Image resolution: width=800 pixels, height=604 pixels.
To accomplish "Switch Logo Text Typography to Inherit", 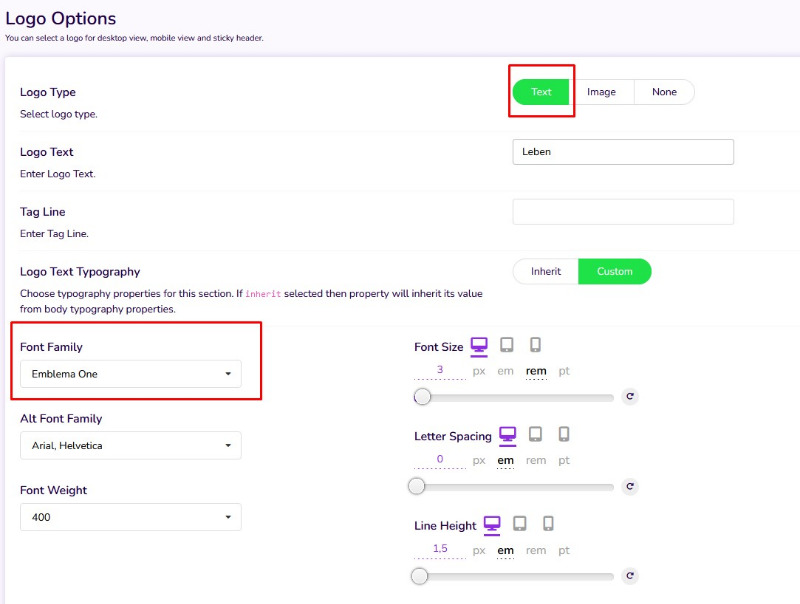I will coord(546,271).
